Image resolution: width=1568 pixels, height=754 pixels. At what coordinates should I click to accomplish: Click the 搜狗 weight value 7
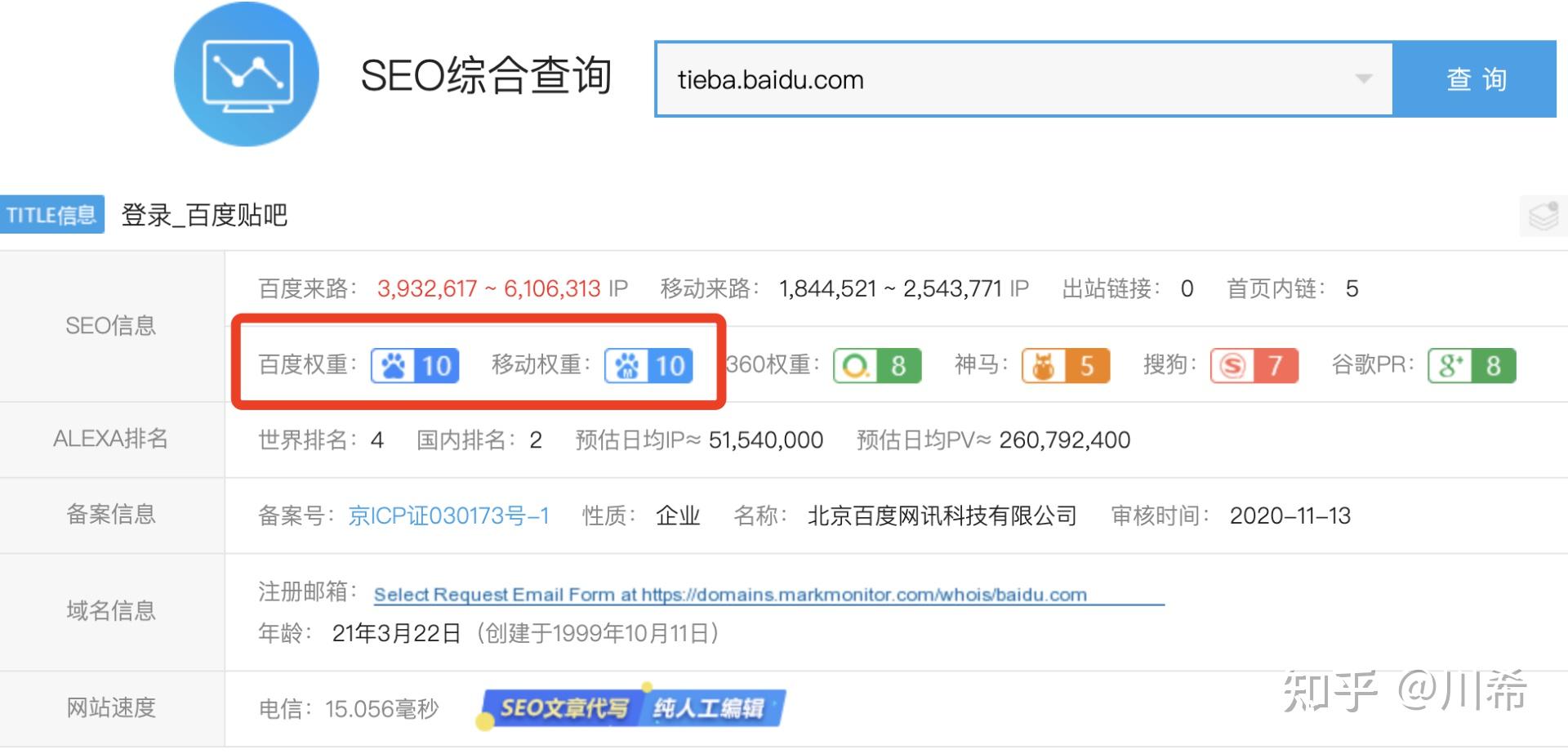[1276, 366]
